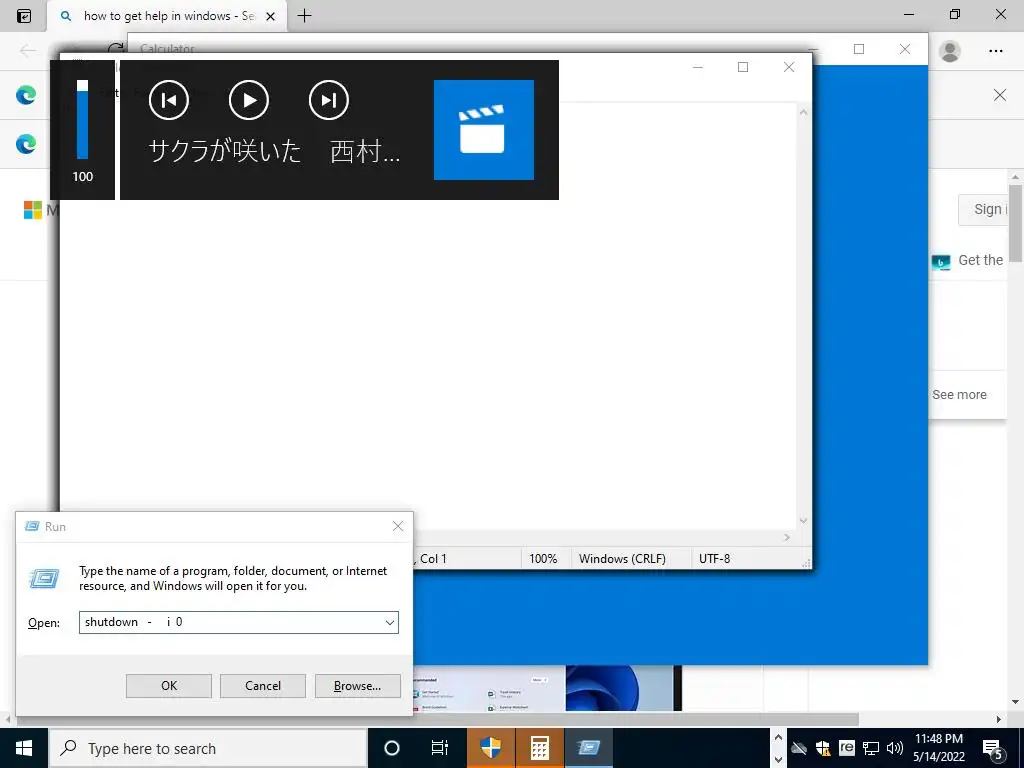Viewport: 1024px width, 768px height.
Task: Close the 'how to get help' browser tab
Action: pyautogui.click(x=270, y=16)
